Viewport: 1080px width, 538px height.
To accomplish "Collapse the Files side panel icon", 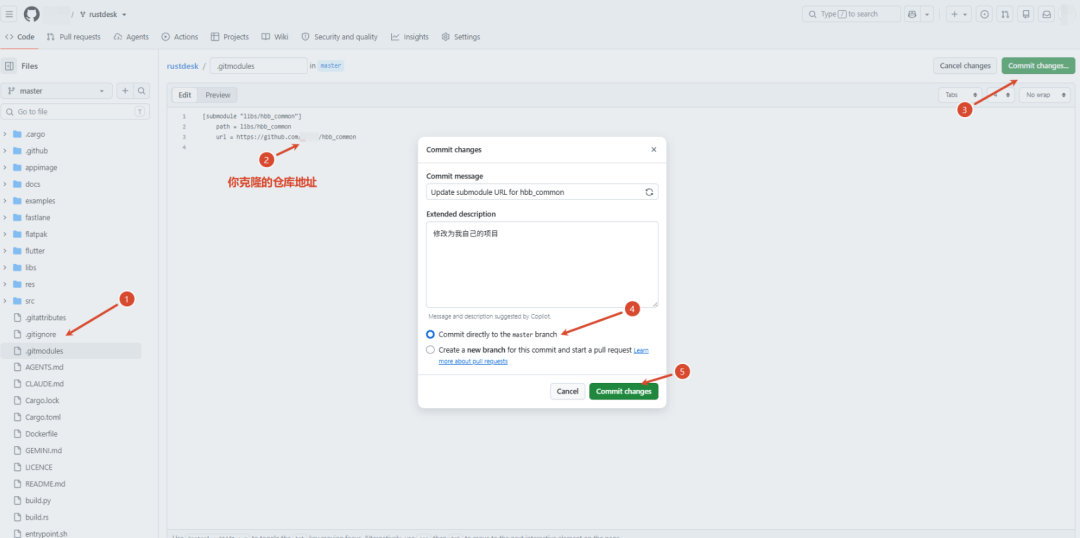I will pyautogui.click(x=10, y=66).
